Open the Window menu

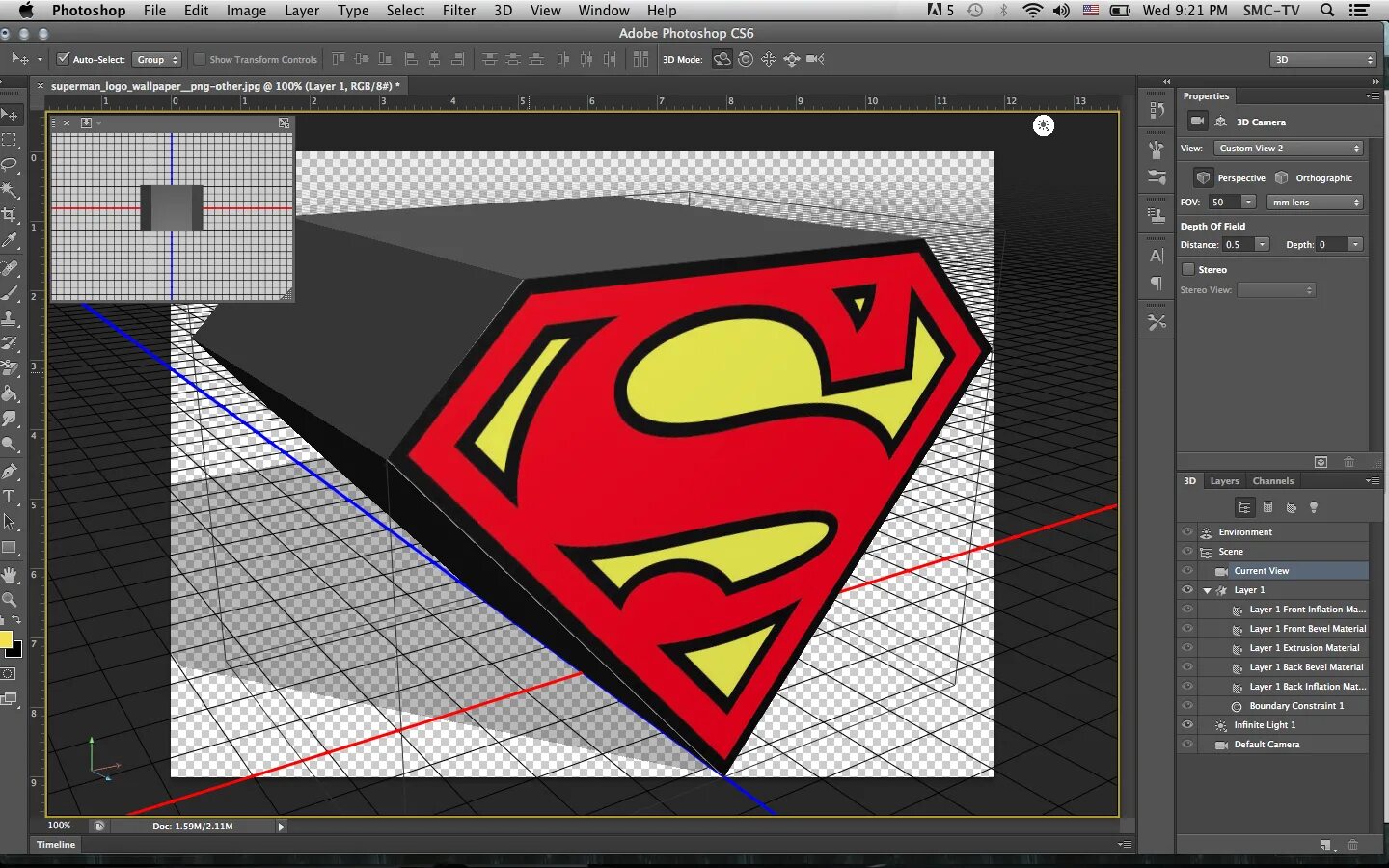604,11
